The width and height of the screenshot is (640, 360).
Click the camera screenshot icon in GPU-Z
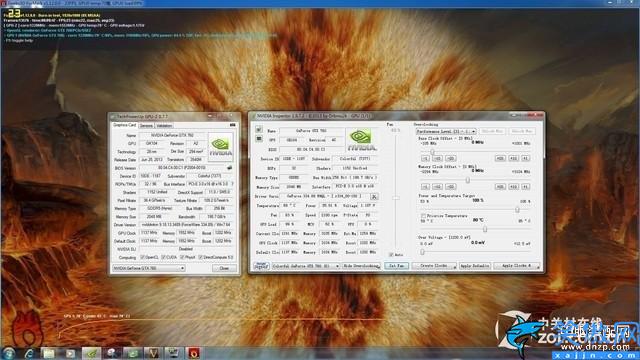click(232, 125)
